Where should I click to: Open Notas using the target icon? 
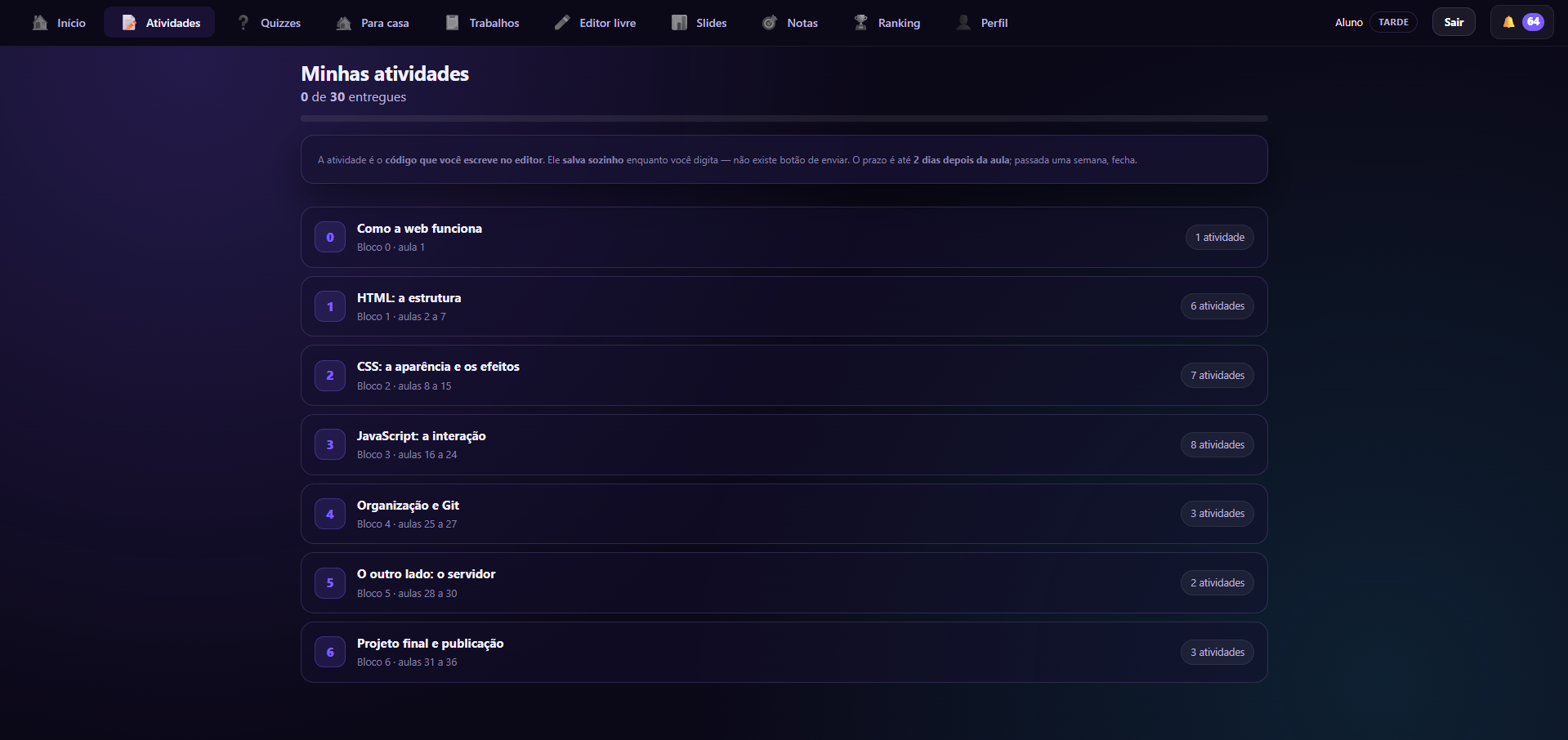click(770, 23)
